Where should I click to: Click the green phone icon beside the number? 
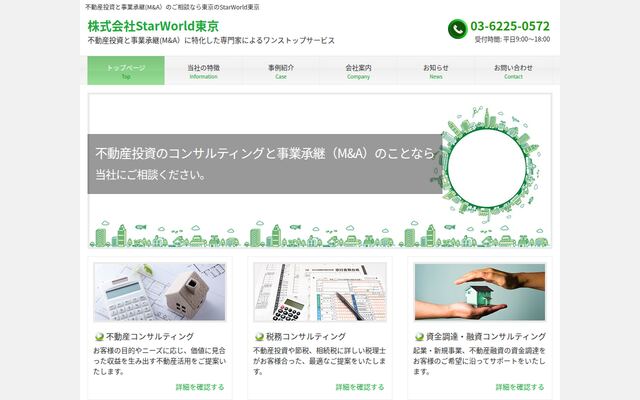(x=458, y=29)
